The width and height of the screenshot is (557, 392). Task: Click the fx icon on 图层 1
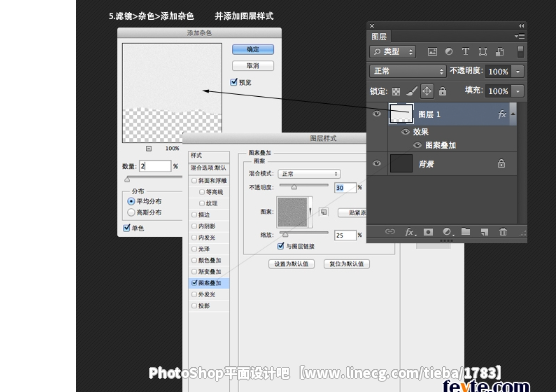pos(502,114)
